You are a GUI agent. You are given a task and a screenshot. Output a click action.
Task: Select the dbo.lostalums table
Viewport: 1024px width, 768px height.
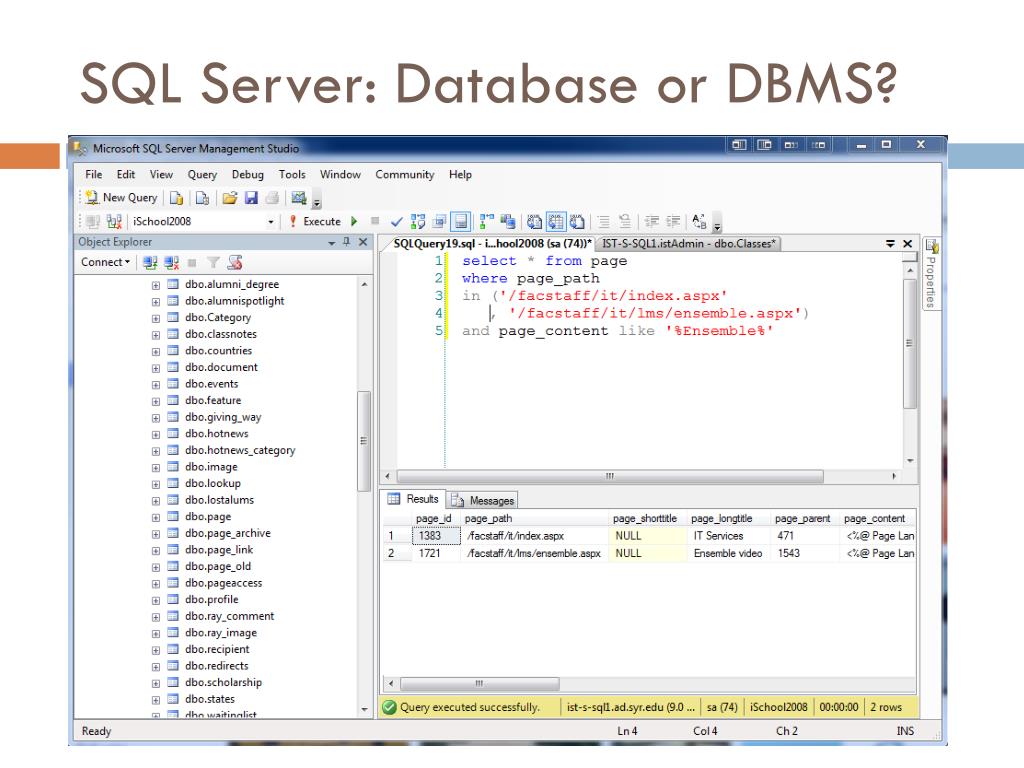219,500
